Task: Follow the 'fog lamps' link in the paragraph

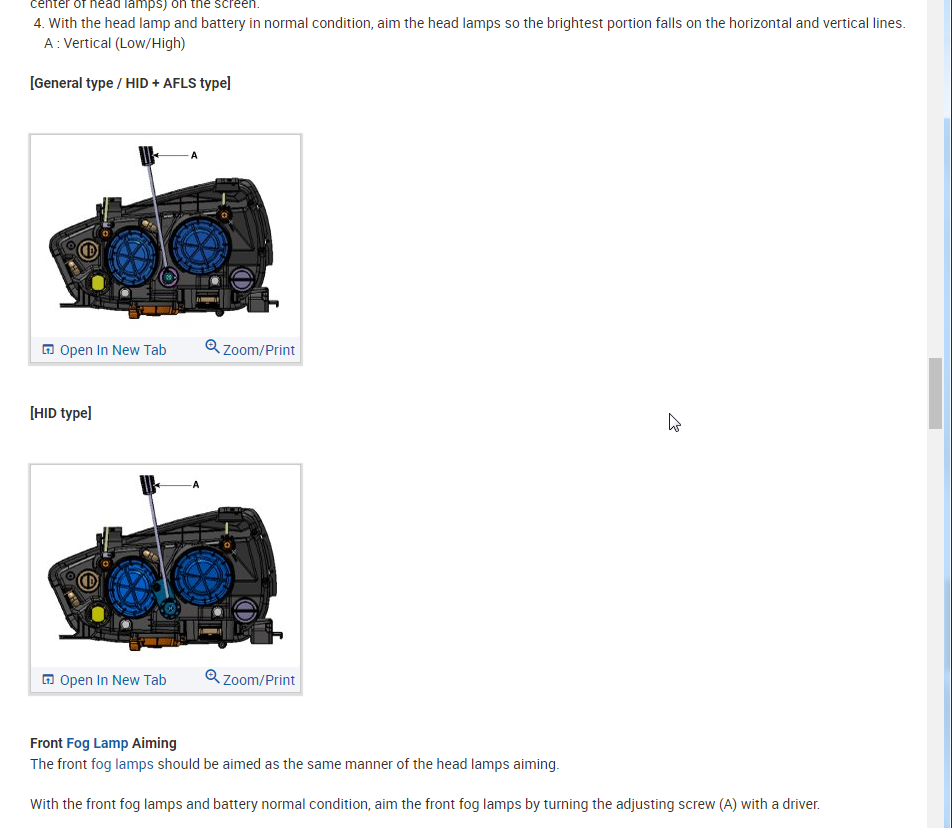Action: (122, 764)
